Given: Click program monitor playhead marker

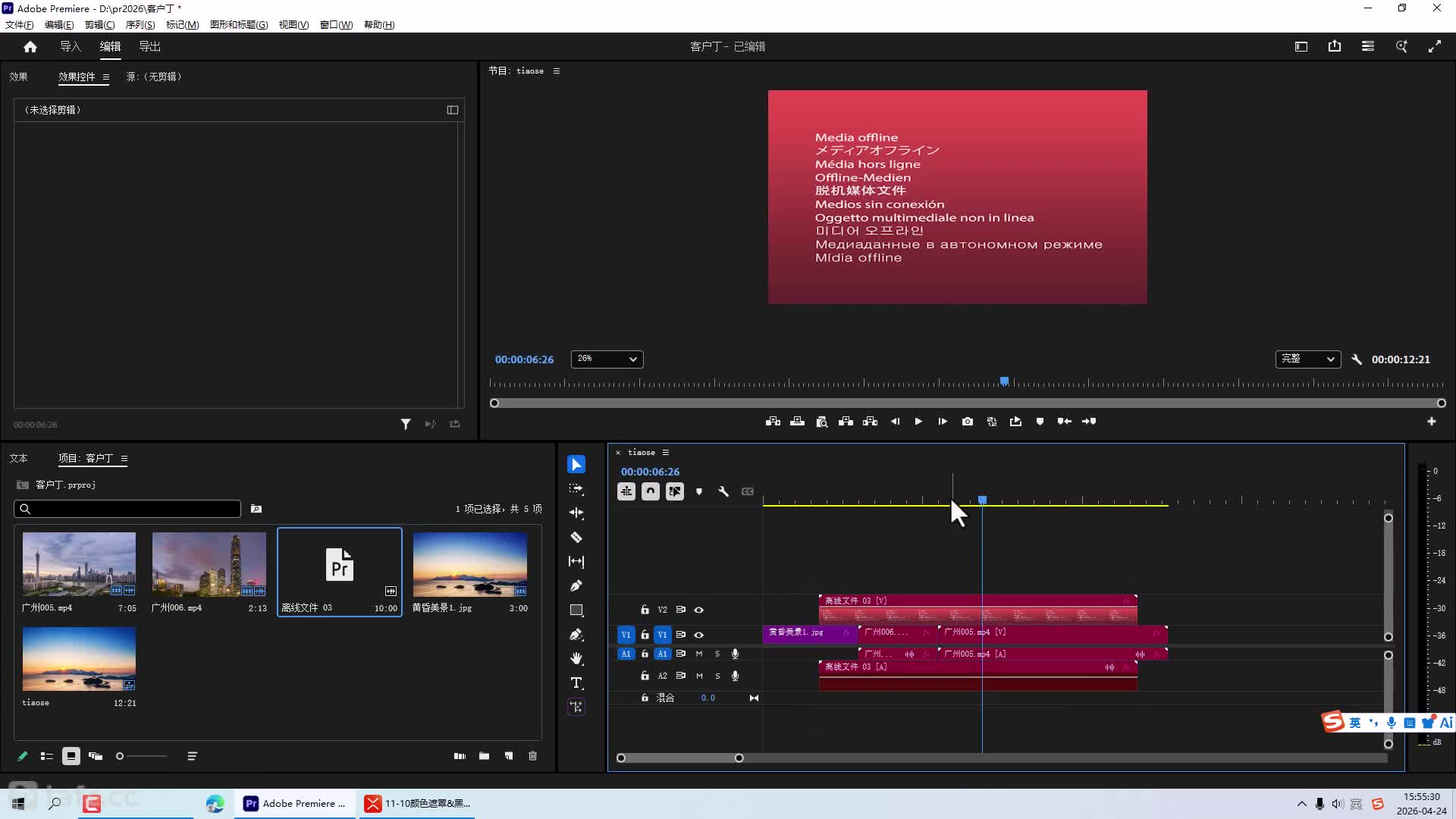Looking at the screenshot, I should (x=1004, y=381).
